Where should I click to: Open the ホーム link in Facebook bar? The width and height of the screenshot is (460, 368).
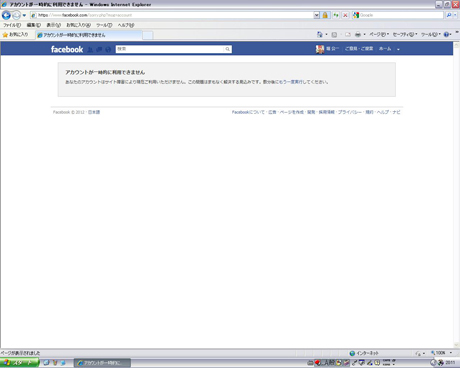click(x=385, y=49)
